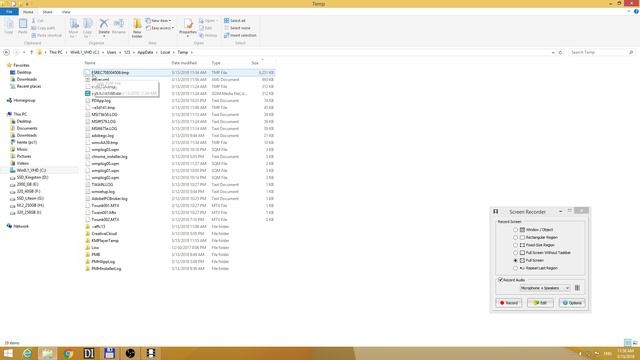Select Full Screen Without Taskbar option
This screenshot has height=360, width=640.
[x=516, y=253]
